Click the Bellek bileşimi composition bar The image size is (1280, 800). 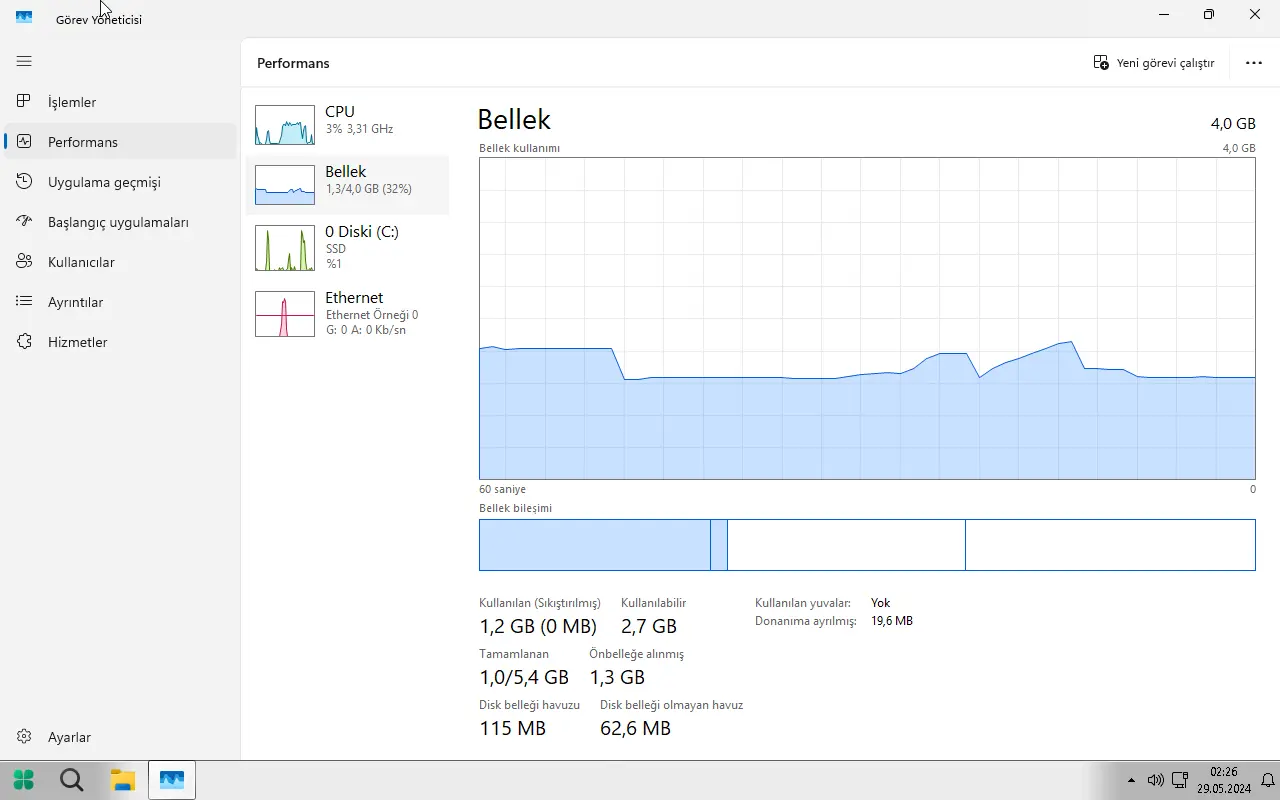pos(867,545)
